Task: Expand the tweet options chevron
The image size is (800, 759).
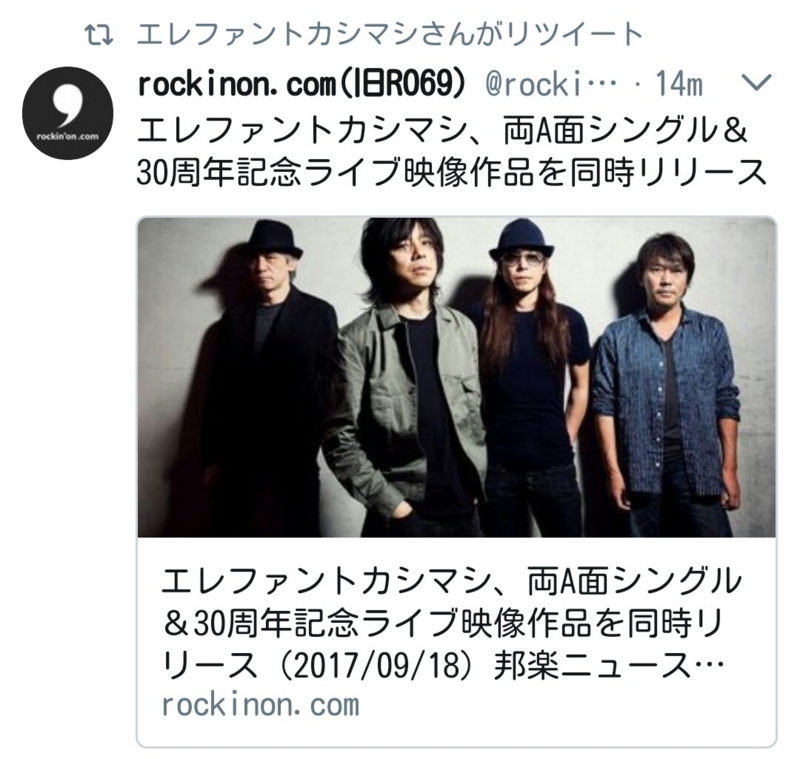Action: pos(757,83)
